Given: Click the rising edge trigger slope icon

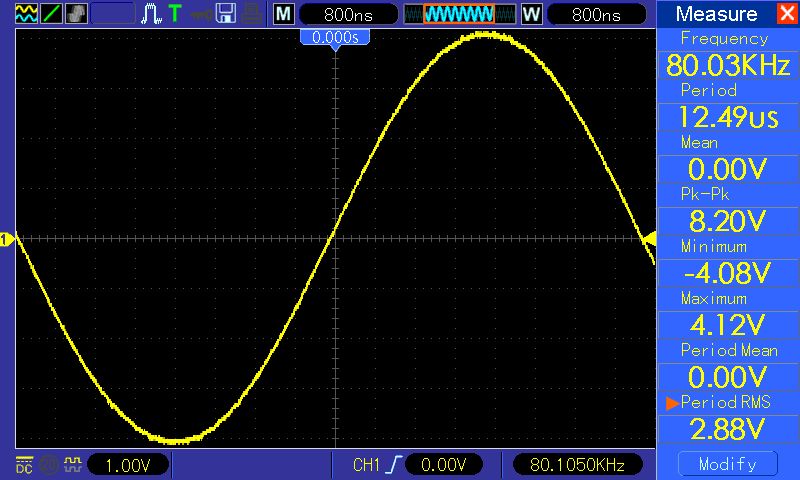Looking at the screenshot, I should (394, 465).
